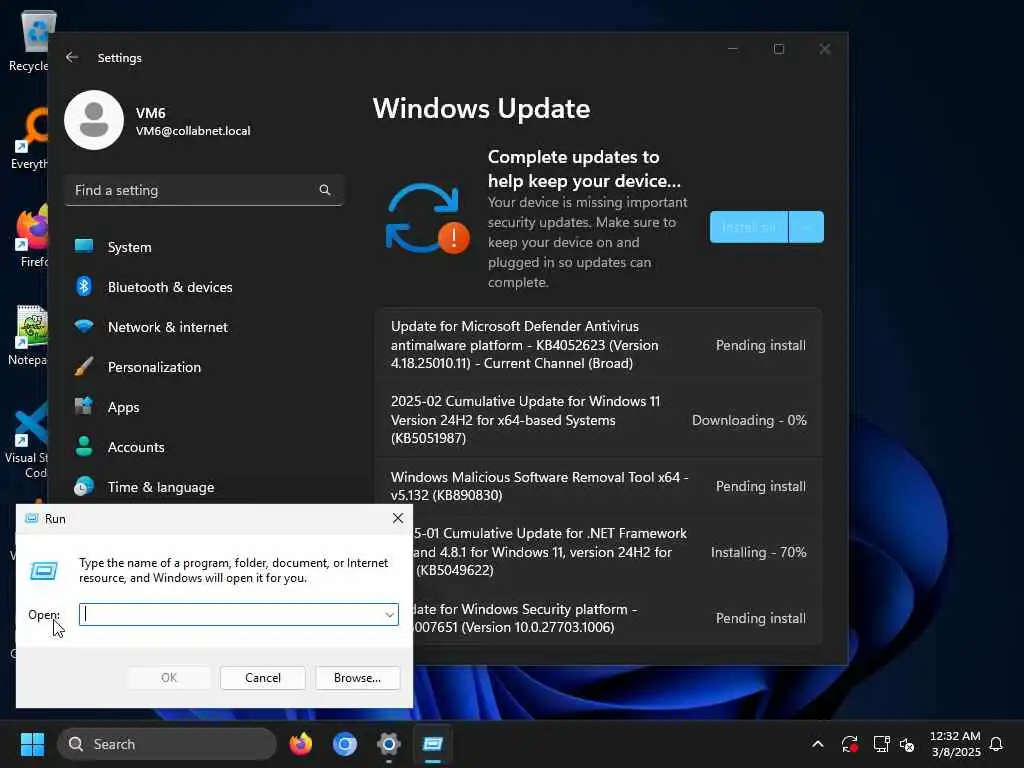Focus the Find a setting search box
The height and width of the screenshot is (768, 1024).
click(204, 190)
